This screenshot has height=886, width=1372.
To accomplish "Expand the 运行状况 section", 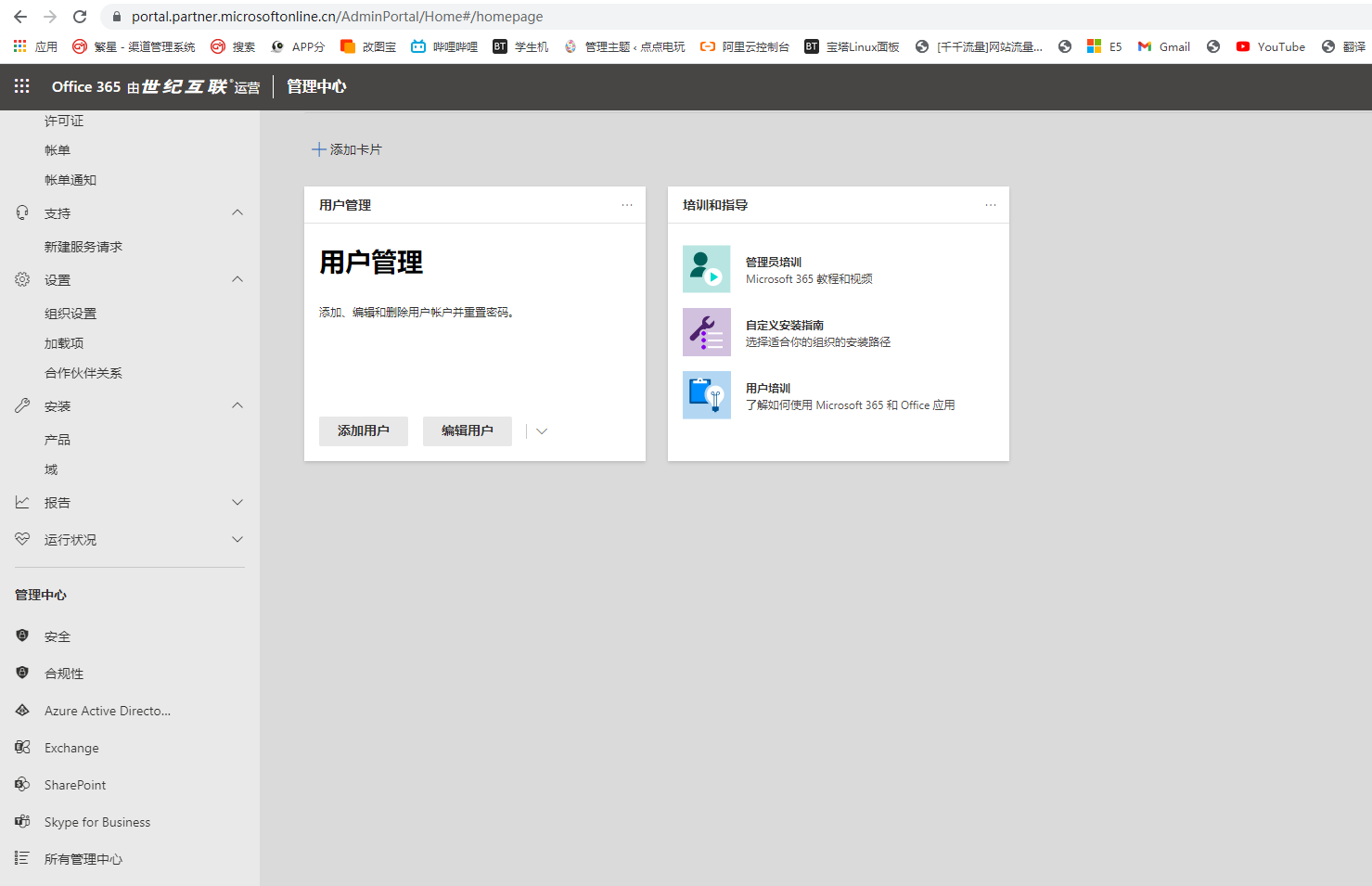I will click(237, 539).
